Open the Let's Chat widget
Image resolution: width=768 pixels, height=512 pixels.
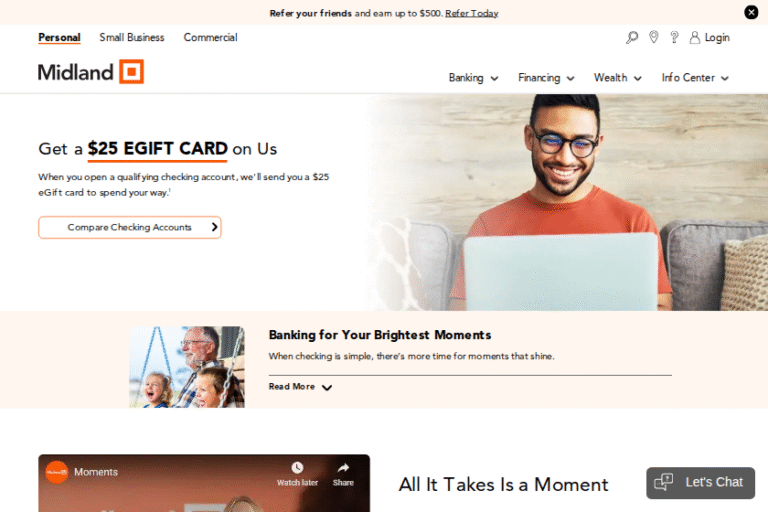[700, 483]
